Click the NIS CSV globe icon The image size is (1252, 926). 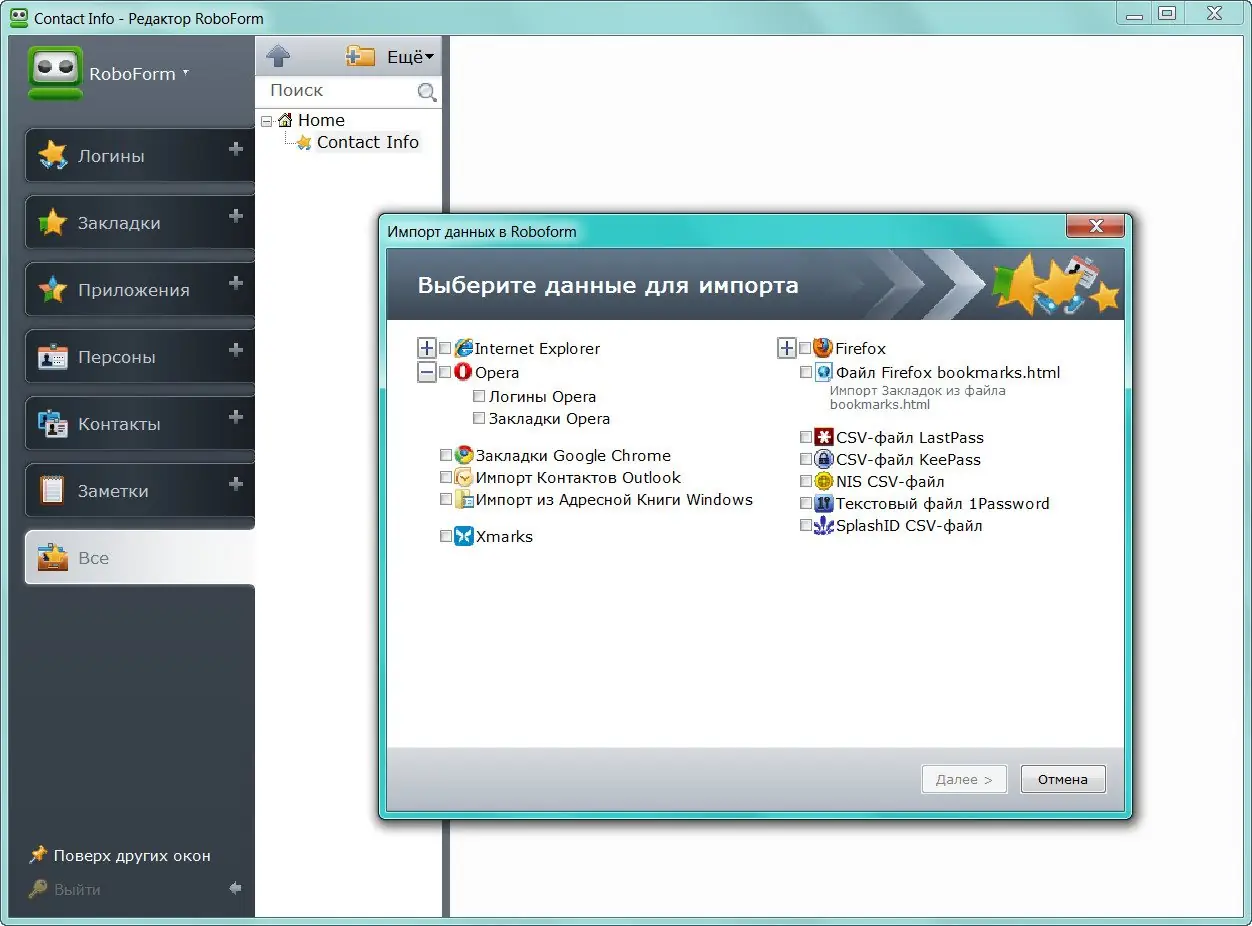pyautogui.click(x=824, y=481)
